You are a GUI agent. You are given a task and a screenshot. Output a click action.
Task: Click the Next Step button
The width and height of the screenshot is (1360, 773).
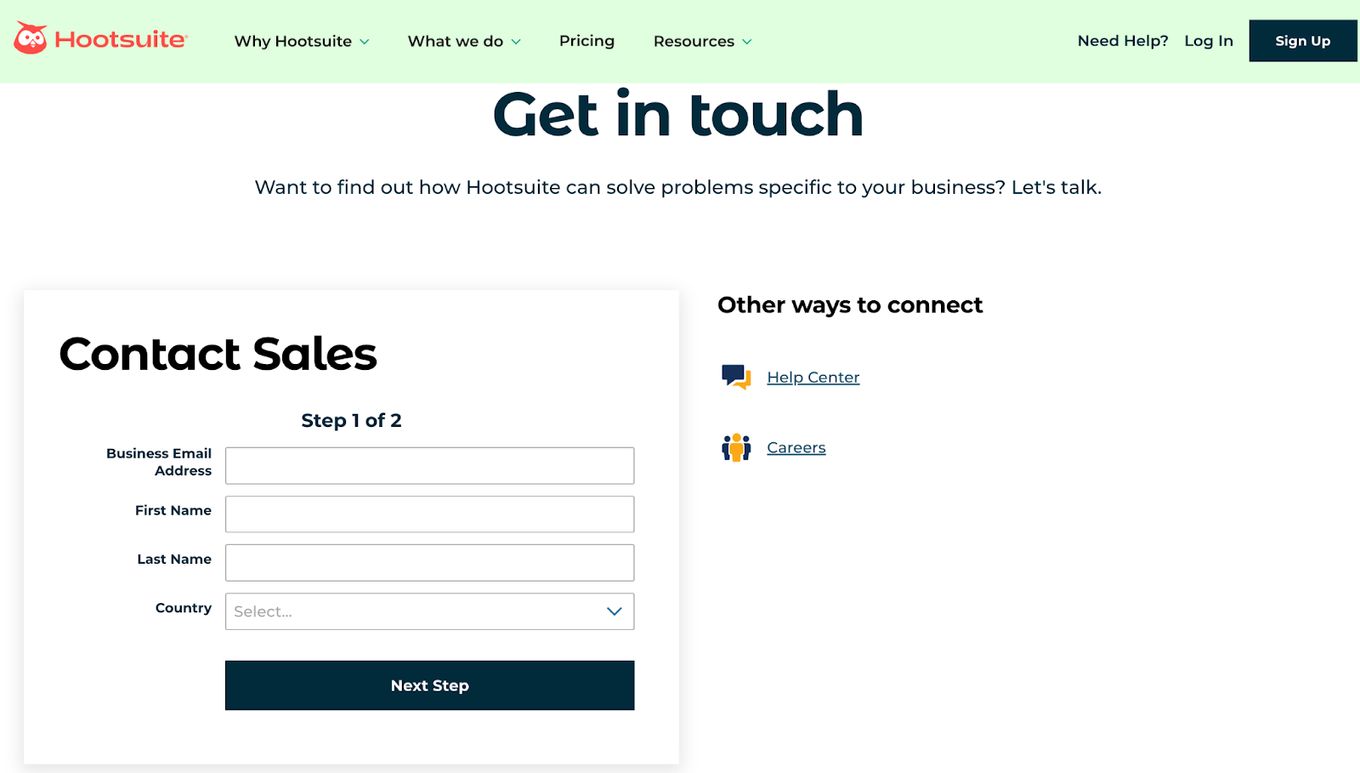coord(430,685)
